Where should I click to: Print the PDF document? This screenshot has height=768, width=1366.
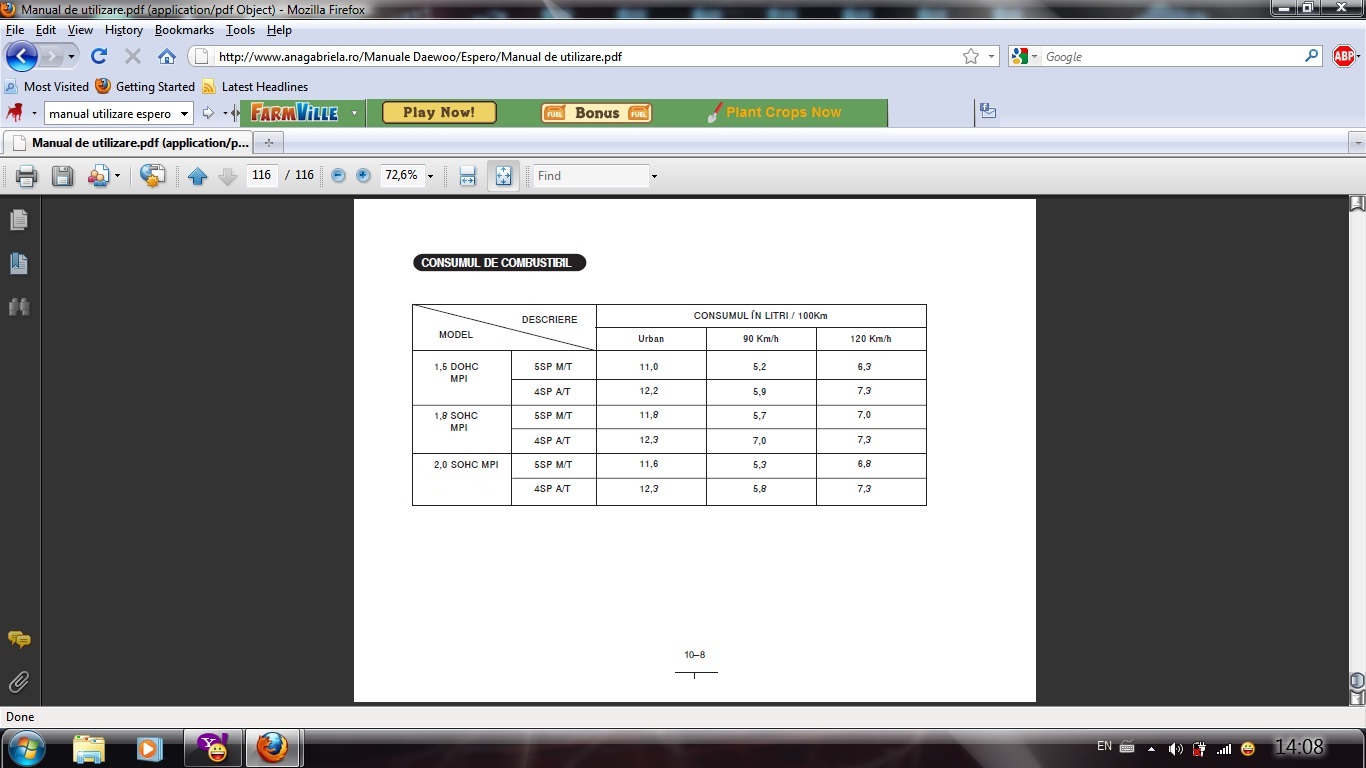click(26, 176)
